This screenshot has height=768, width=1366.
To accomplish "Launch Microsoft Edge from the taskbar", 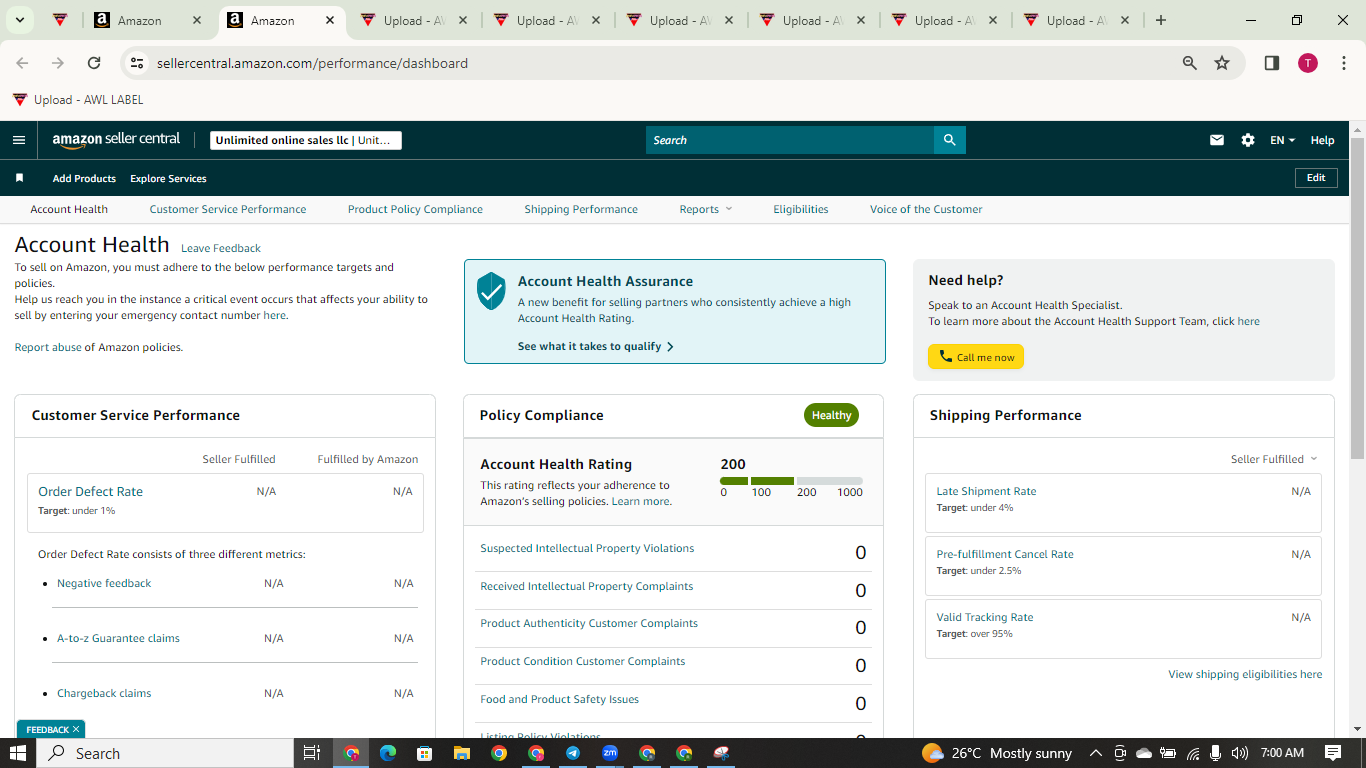I will (388, 753).
